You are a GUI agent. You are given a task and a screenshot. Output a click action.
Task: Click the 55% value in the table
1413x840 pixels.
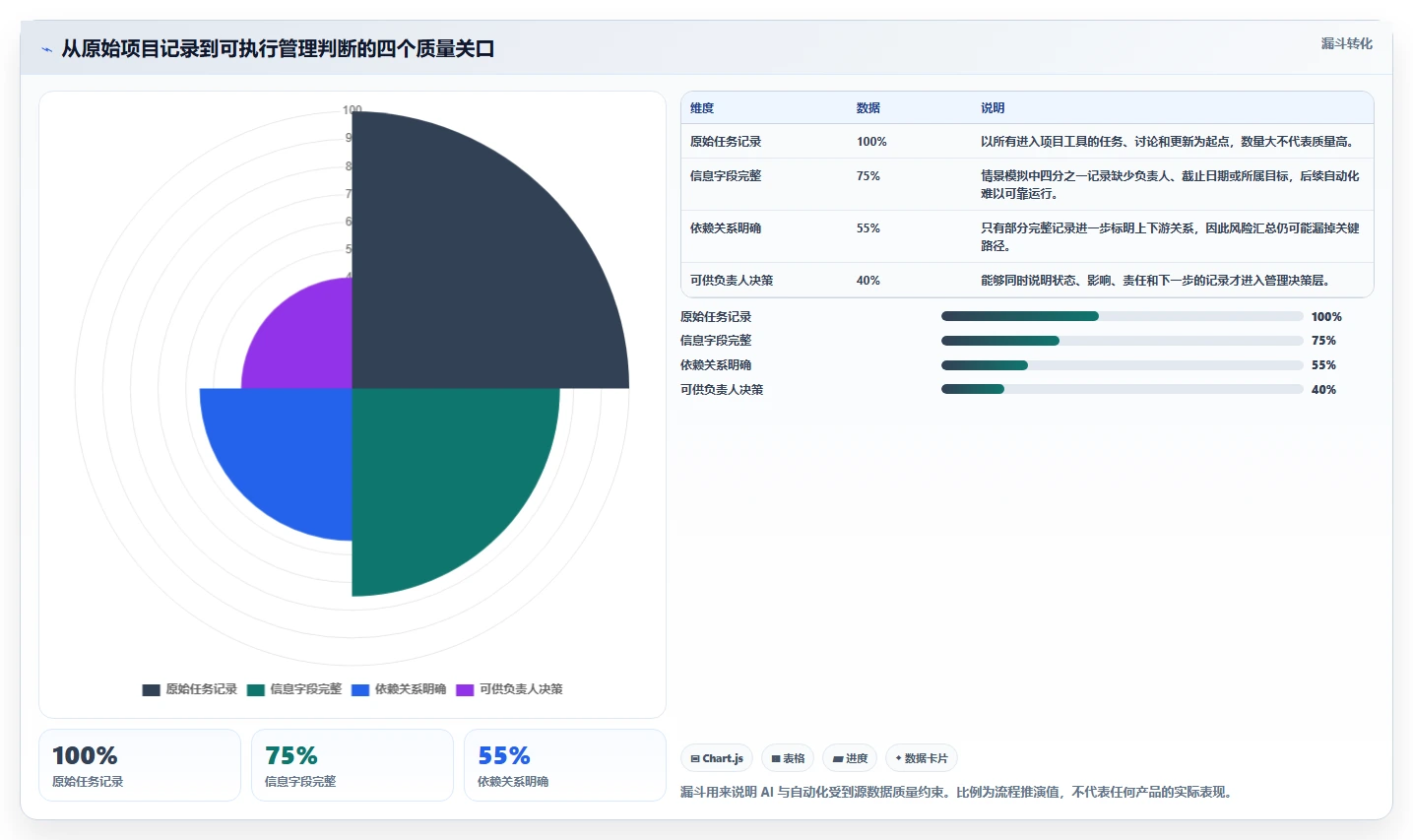(x=868, y=228)
